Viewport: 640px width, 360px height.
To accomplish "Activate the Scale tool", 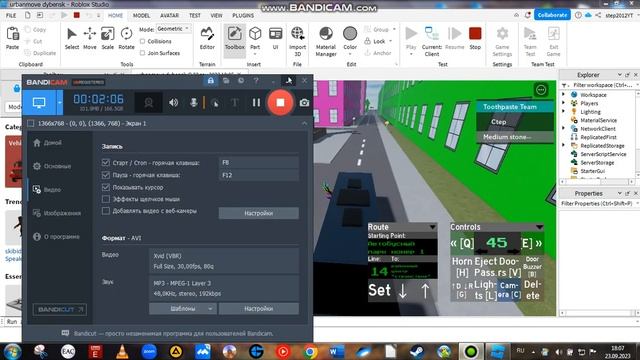I will [x=107, y=38].
